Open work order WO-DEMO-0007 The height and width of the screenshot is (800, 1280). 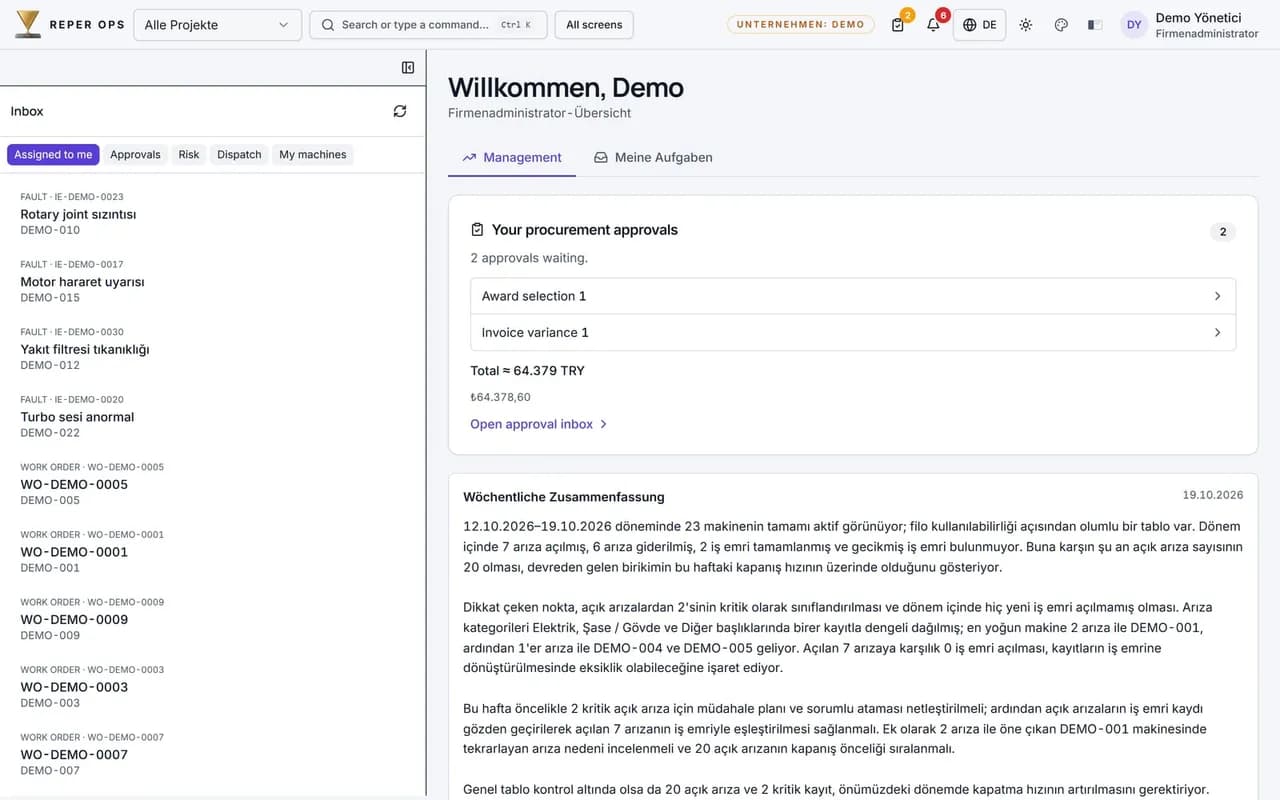coord(213,753)
